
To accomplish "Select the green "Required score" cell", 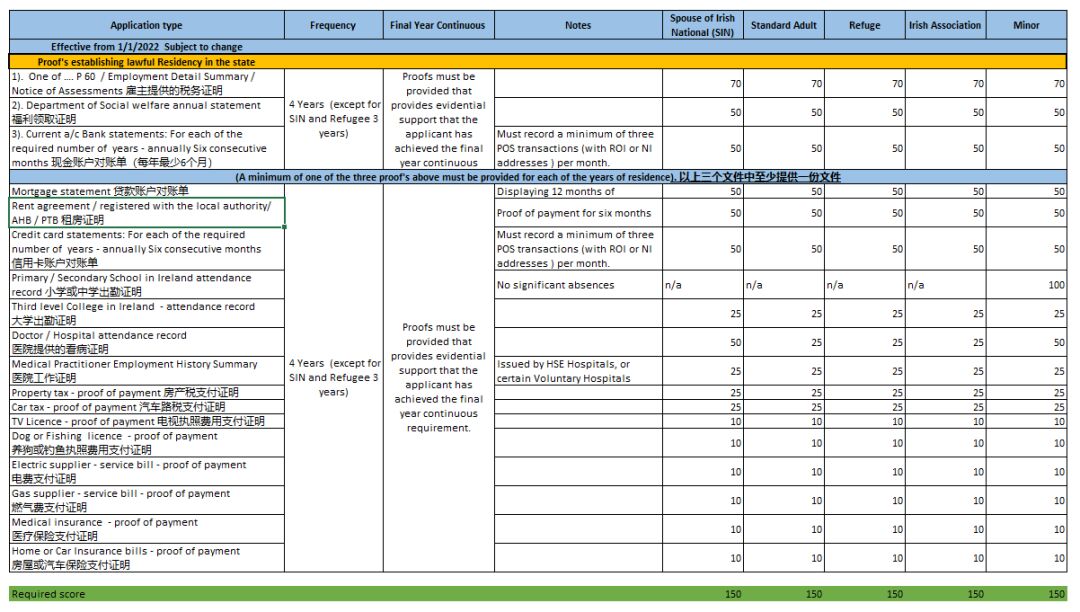I will [x=146, y=594].
